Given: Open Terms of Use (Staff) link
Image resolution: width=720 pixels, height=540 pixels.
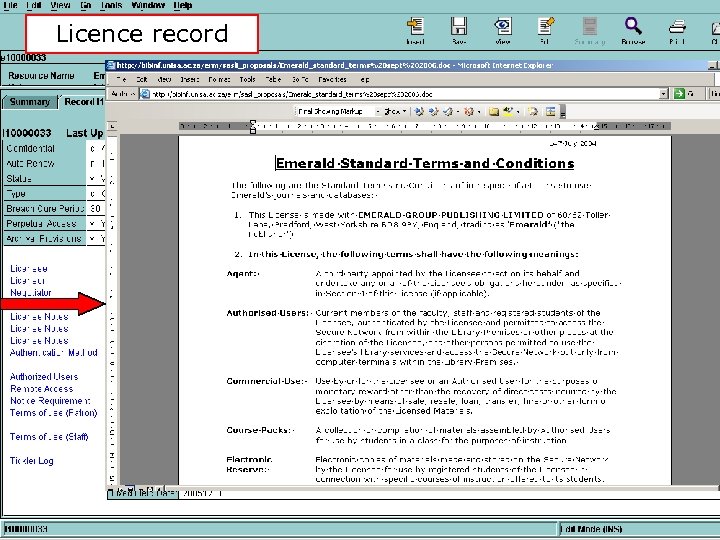Looking at the screenshot, I should click(x=49, y=436).
